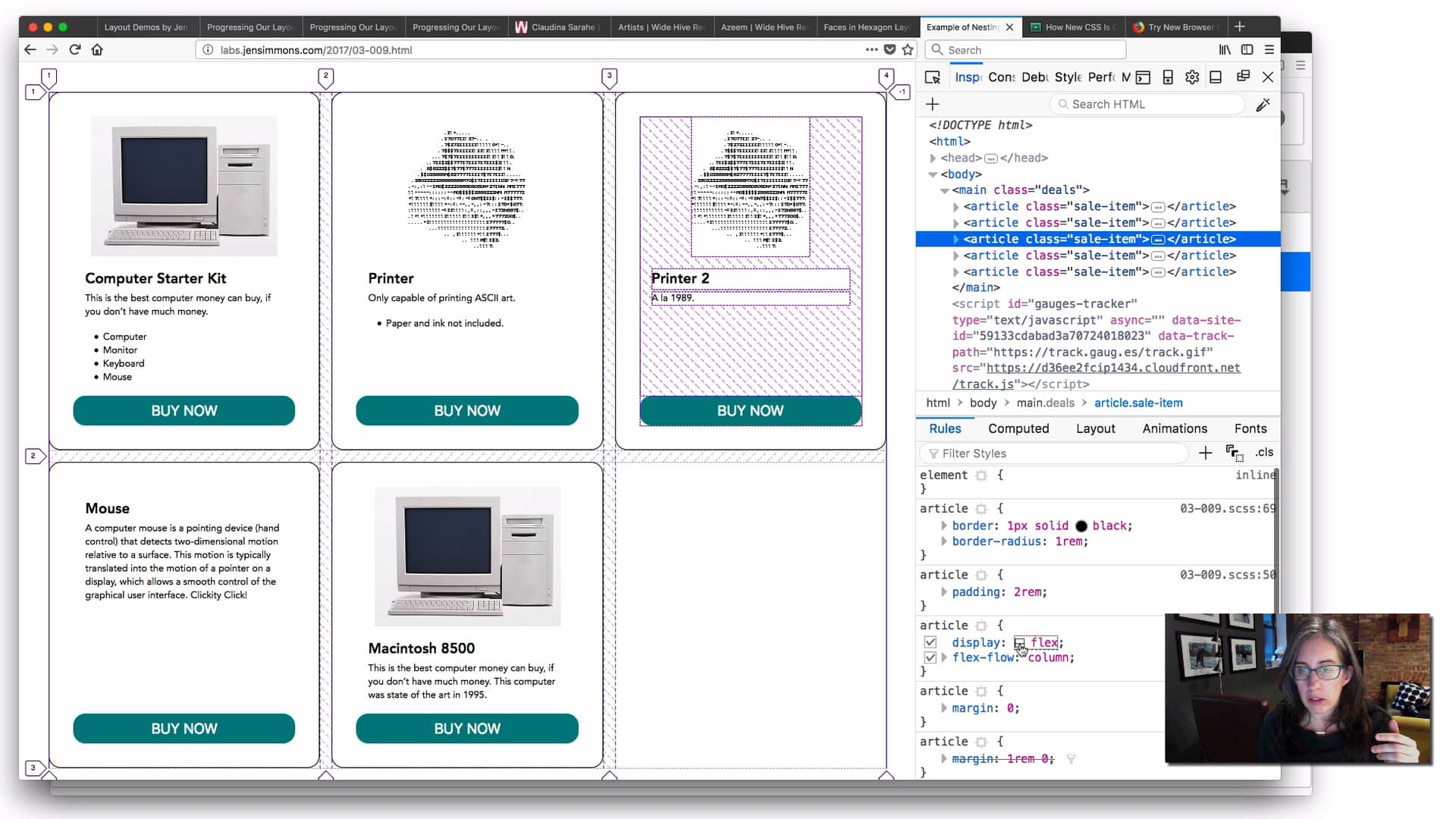Image resolution: width=1456 pixels, height=819 pixels.
Task: Disable the flex-flow: column property
Action: coord(931,658)
